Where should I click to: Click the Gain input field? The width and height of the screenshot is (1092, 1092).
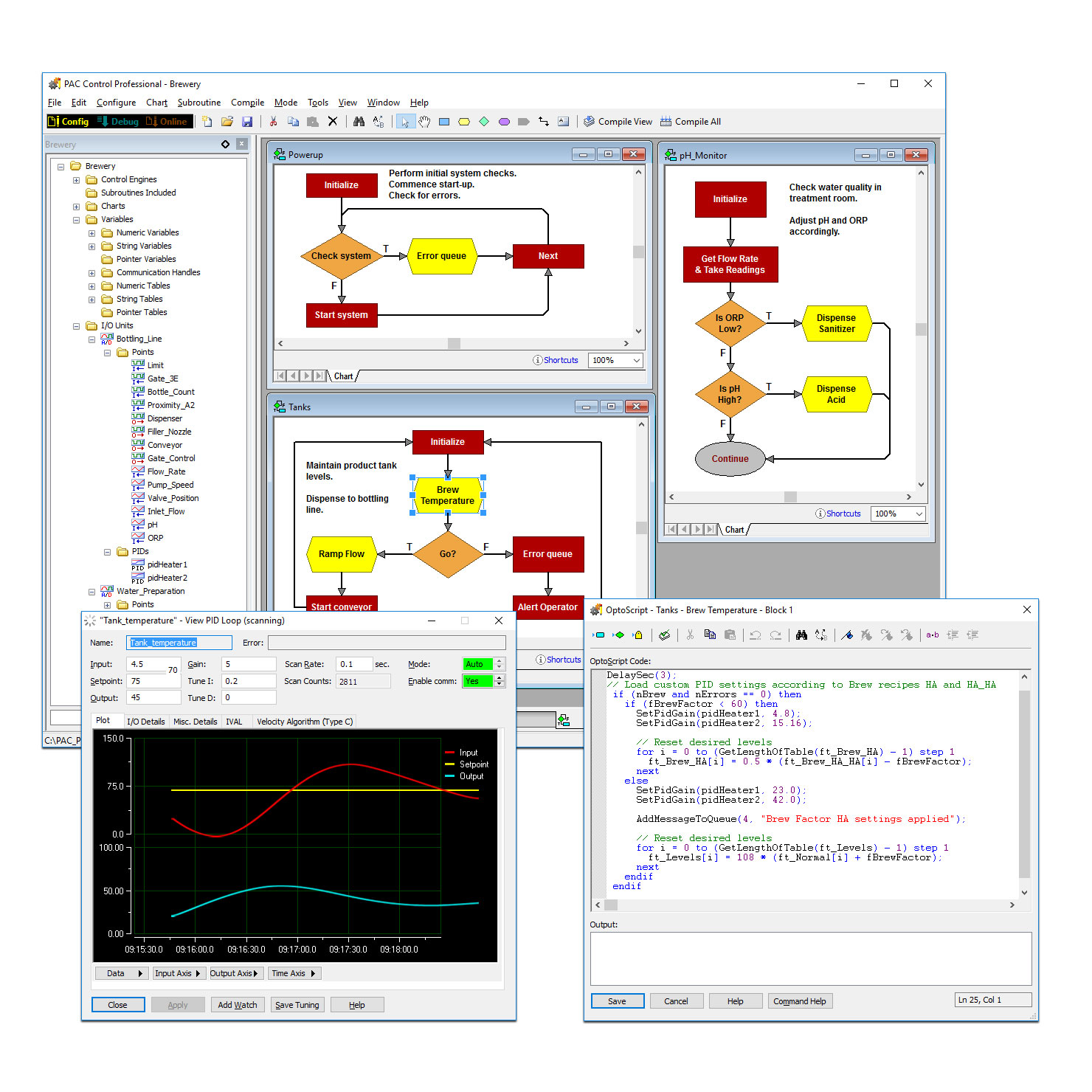[x=249, y=664]
